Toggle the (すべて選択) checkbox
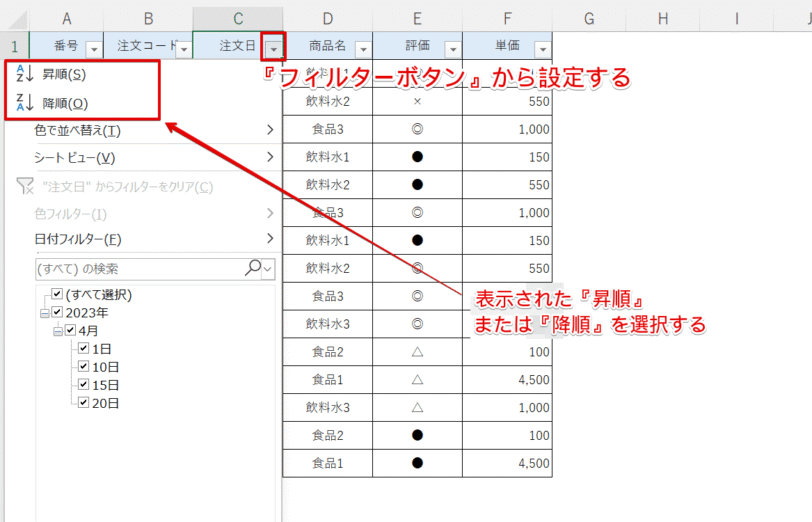Viewport: 812px width, 522px height. click(x=57, y=294)
